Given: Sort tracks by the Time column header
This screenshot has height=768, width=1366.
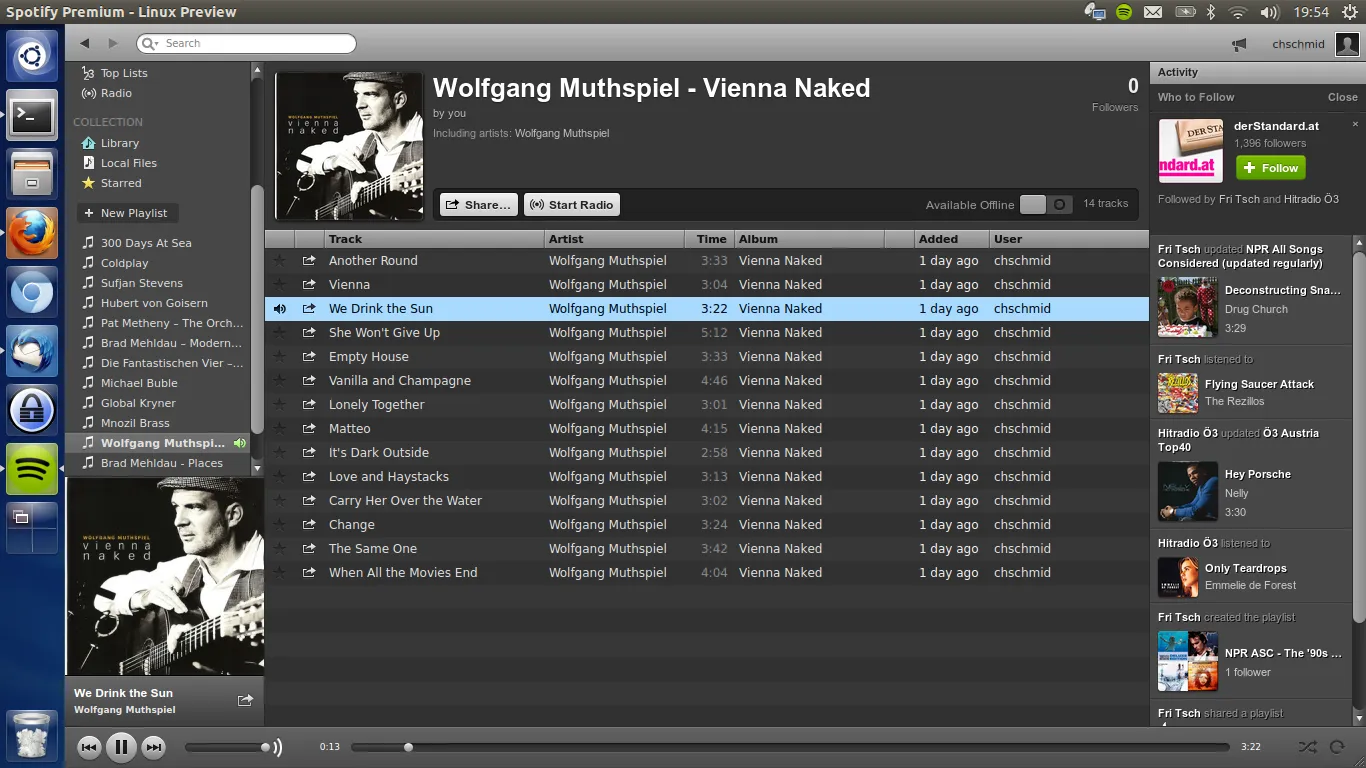Looking at the screenshot, I should (710, 239).
